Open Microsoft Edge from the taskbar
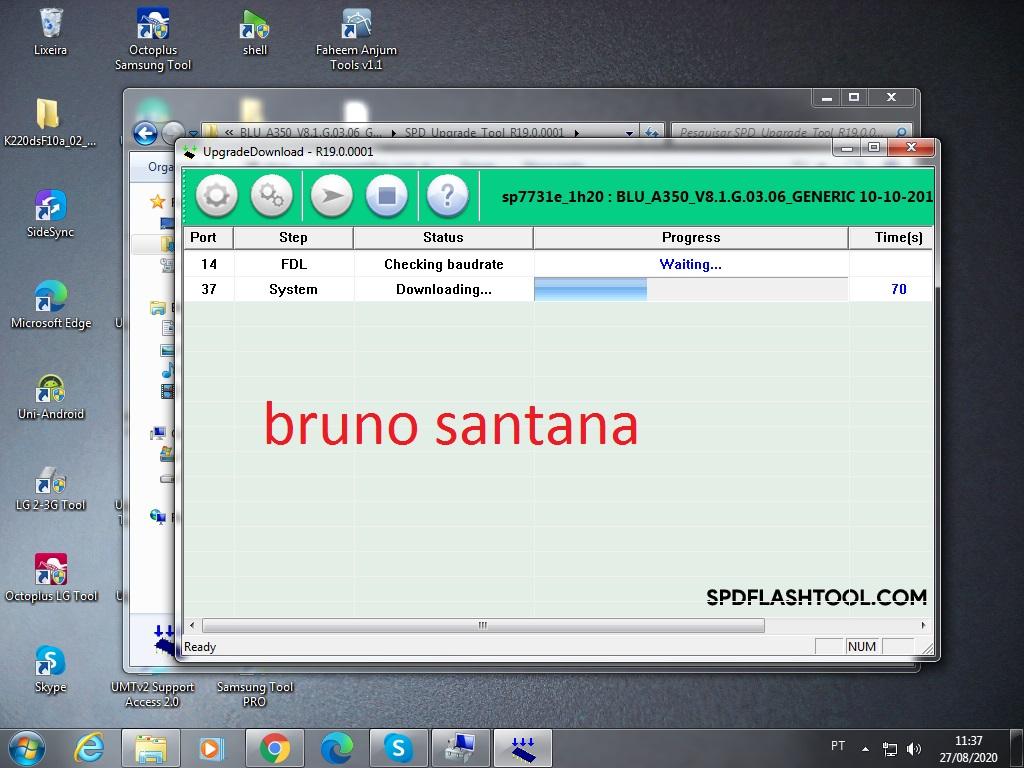This screenshot has height=768, width=1024. click(337, 748)
